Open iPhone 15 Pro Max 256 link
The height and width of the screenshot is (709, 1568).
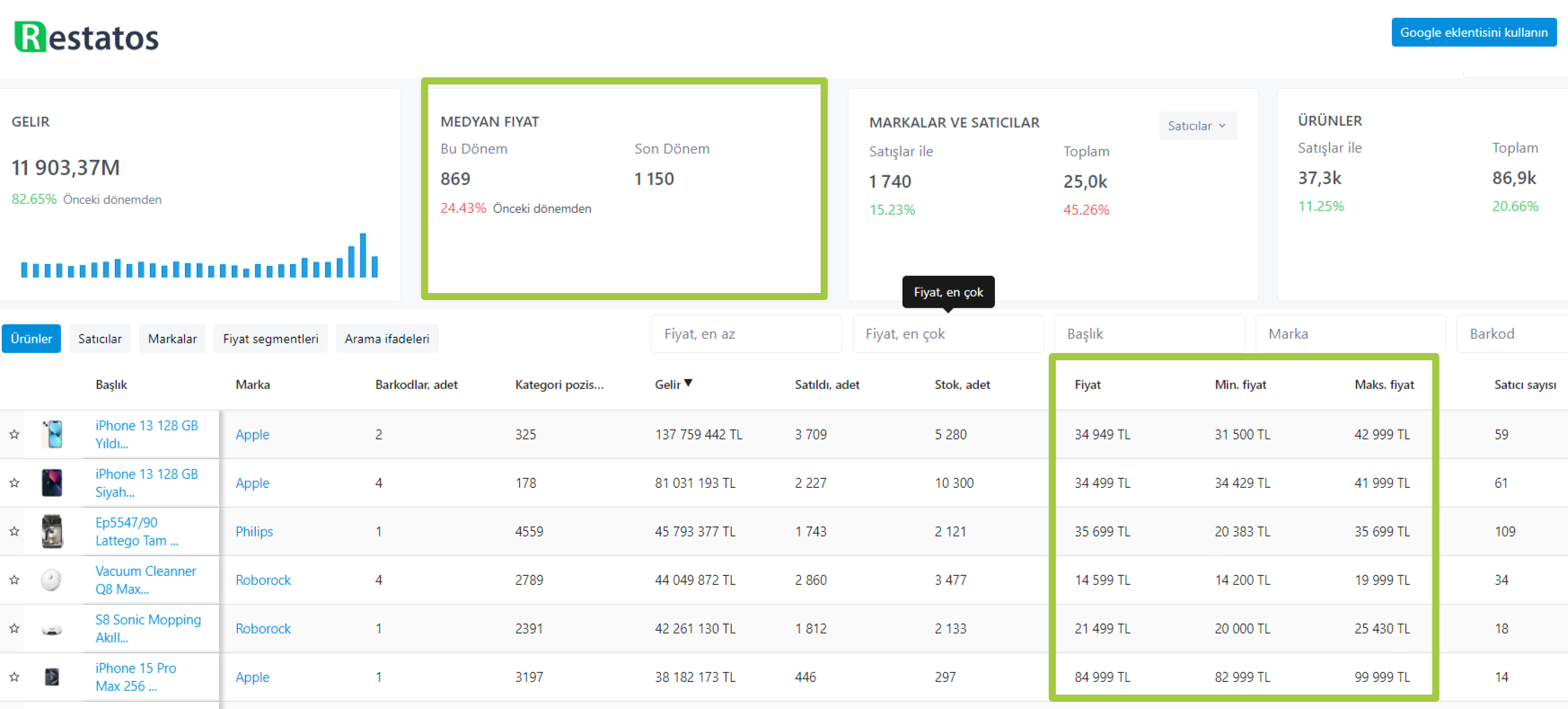[x=136, y=677]
